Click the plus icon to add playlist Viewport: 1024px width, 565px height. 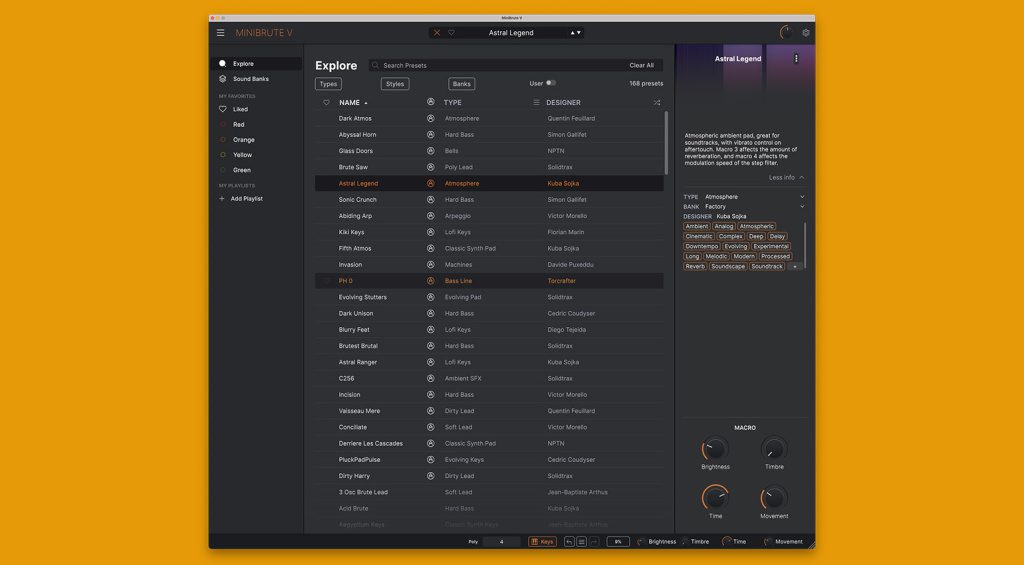click(x=222, y=199)
